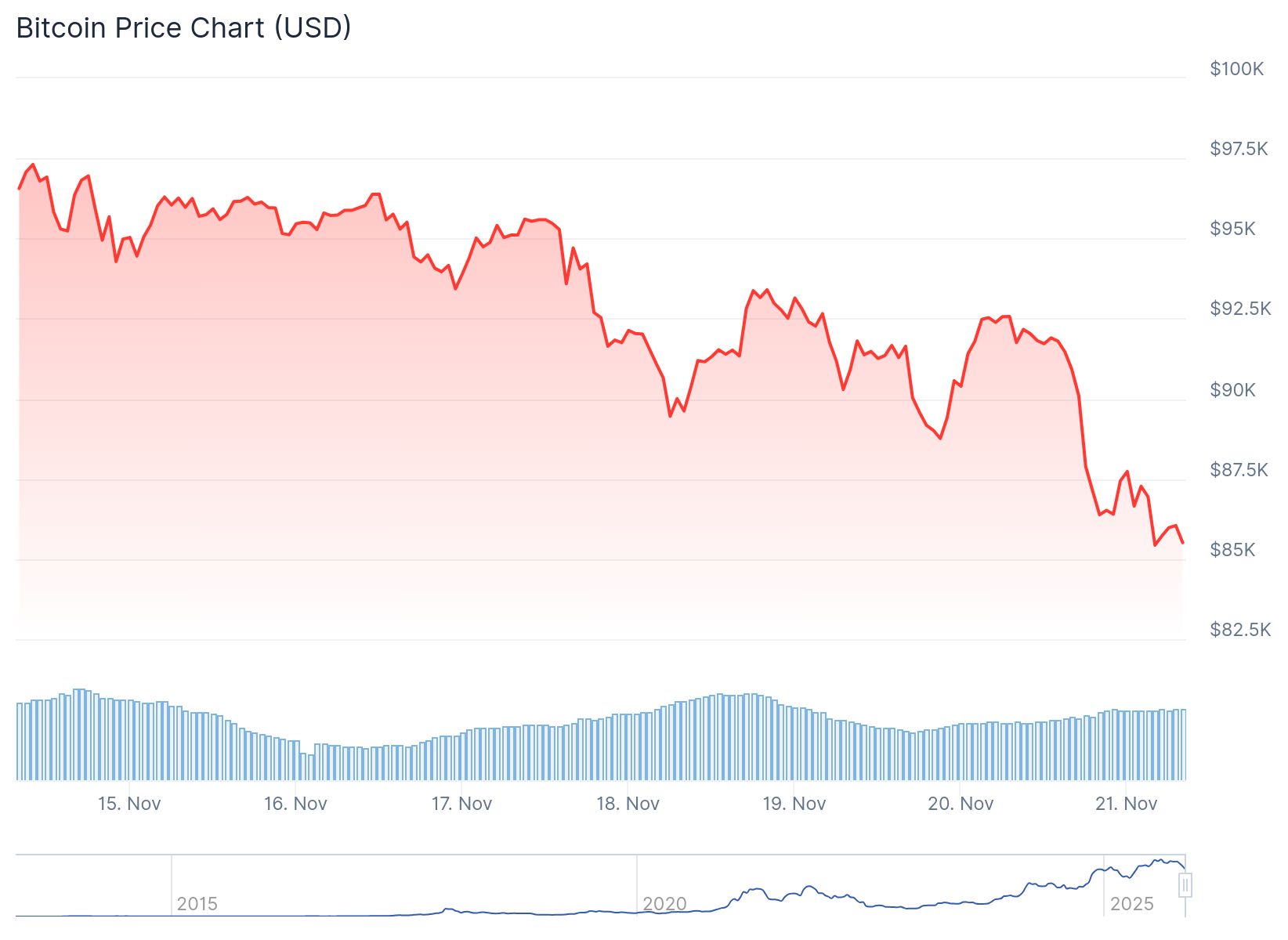Click the $85K price axis label
1288x940 pixels.
click(1232, 550)
